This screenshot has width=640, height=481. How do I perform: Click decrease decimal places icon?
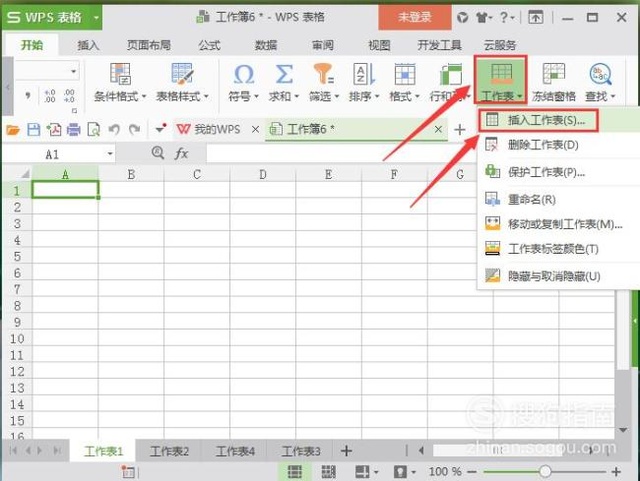click(69, 96)
